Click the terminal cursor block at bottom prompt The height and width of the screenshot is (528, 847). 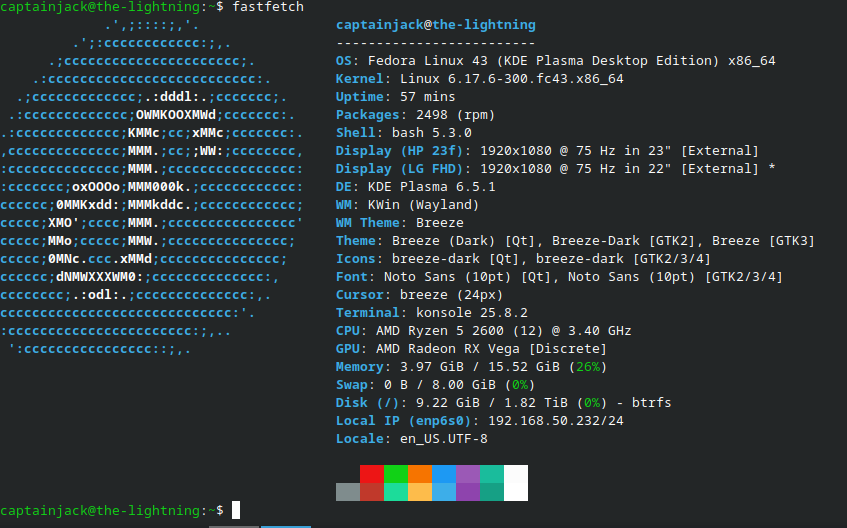(x=236, y=510)
